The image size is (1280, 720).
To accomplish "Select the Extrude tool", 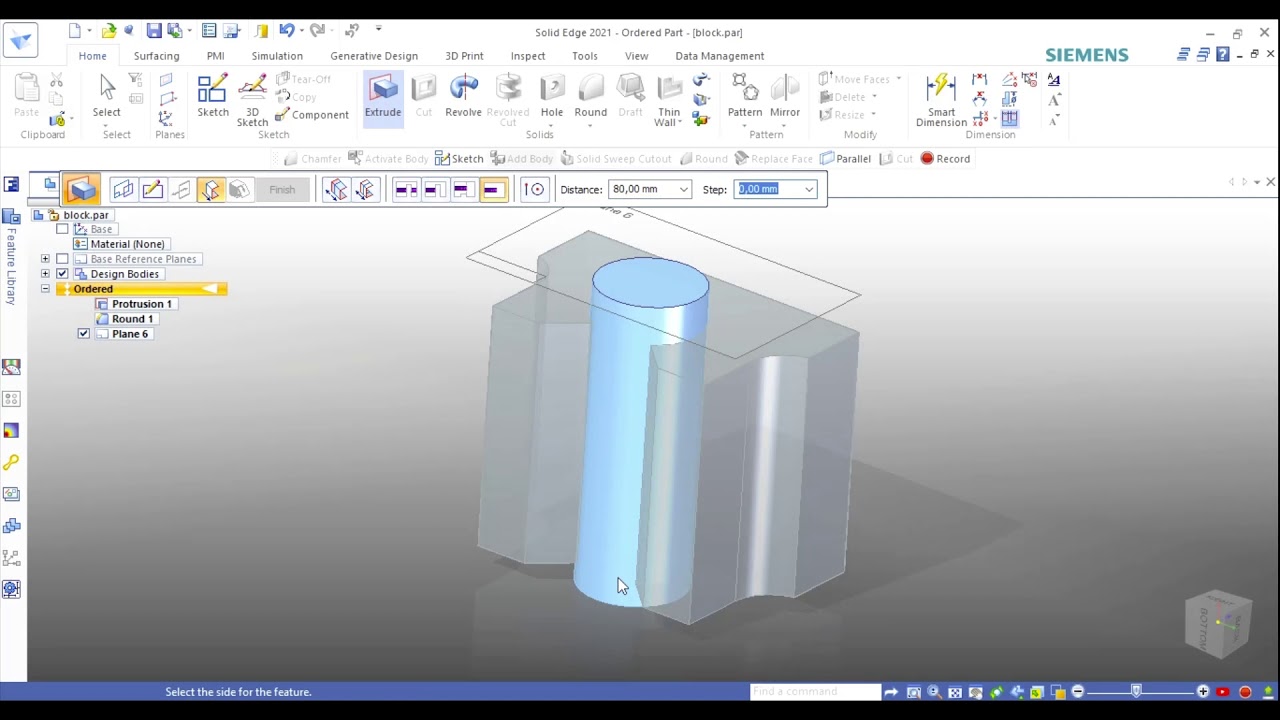I will click(383, 98).
